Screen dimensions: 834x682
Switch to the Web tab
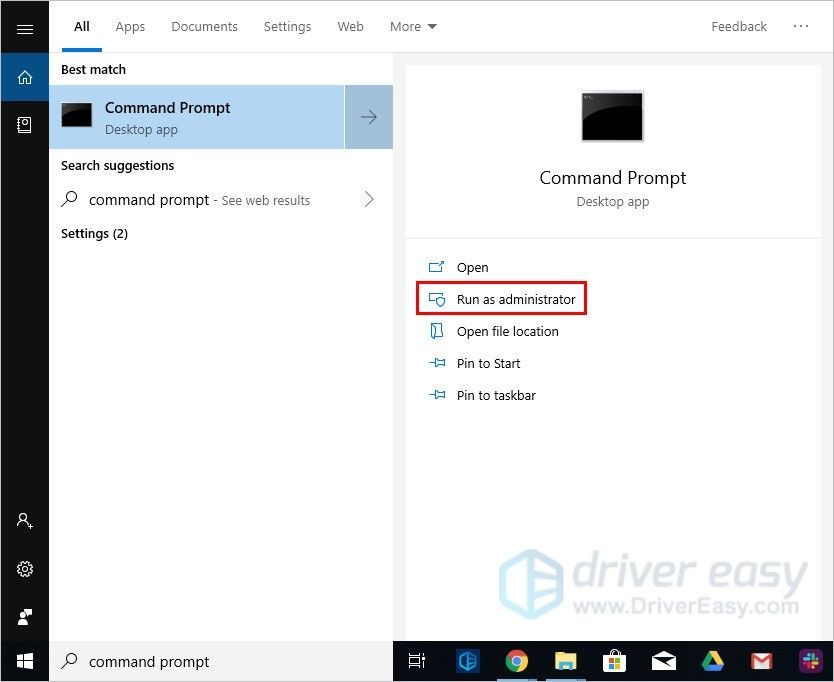(x=351, y=27)
